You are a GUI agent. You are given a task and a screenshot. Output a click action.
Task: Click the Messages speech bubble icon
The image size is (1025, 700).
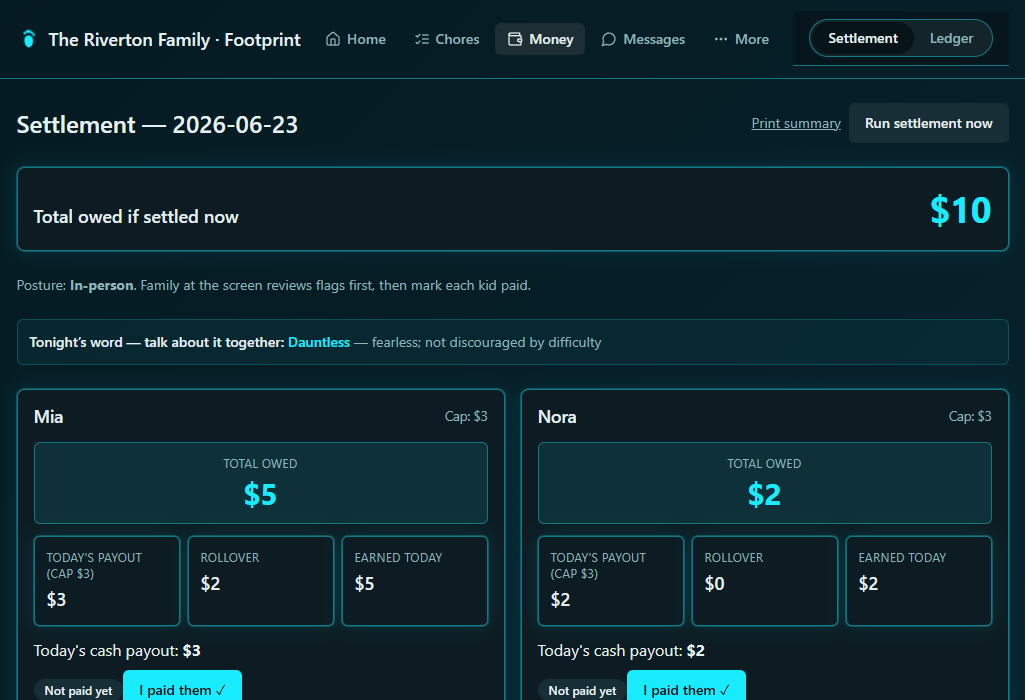click(x=609, y=39)
